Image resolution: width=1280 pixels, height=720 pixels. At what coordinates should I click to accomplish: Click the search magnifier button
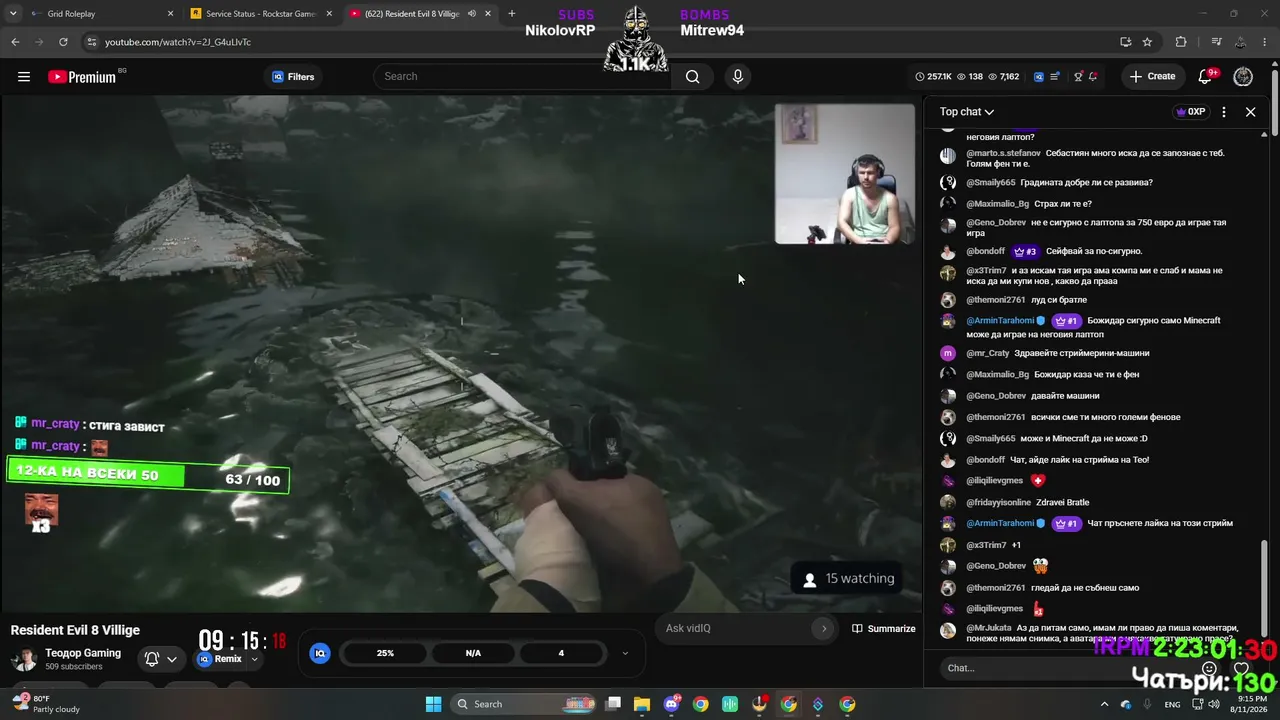[692, 76]
